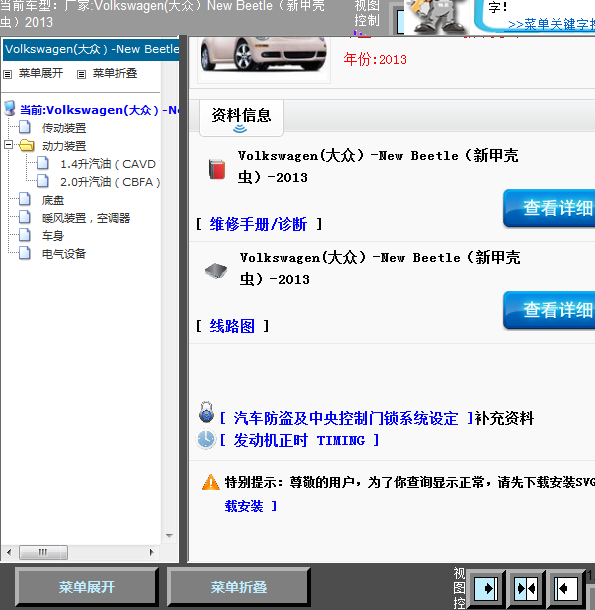Click the repair manual title Volkswagen-New Beetle-2013
The height and width of the screenshot is (610, 595).
click(x=378, y=166)
